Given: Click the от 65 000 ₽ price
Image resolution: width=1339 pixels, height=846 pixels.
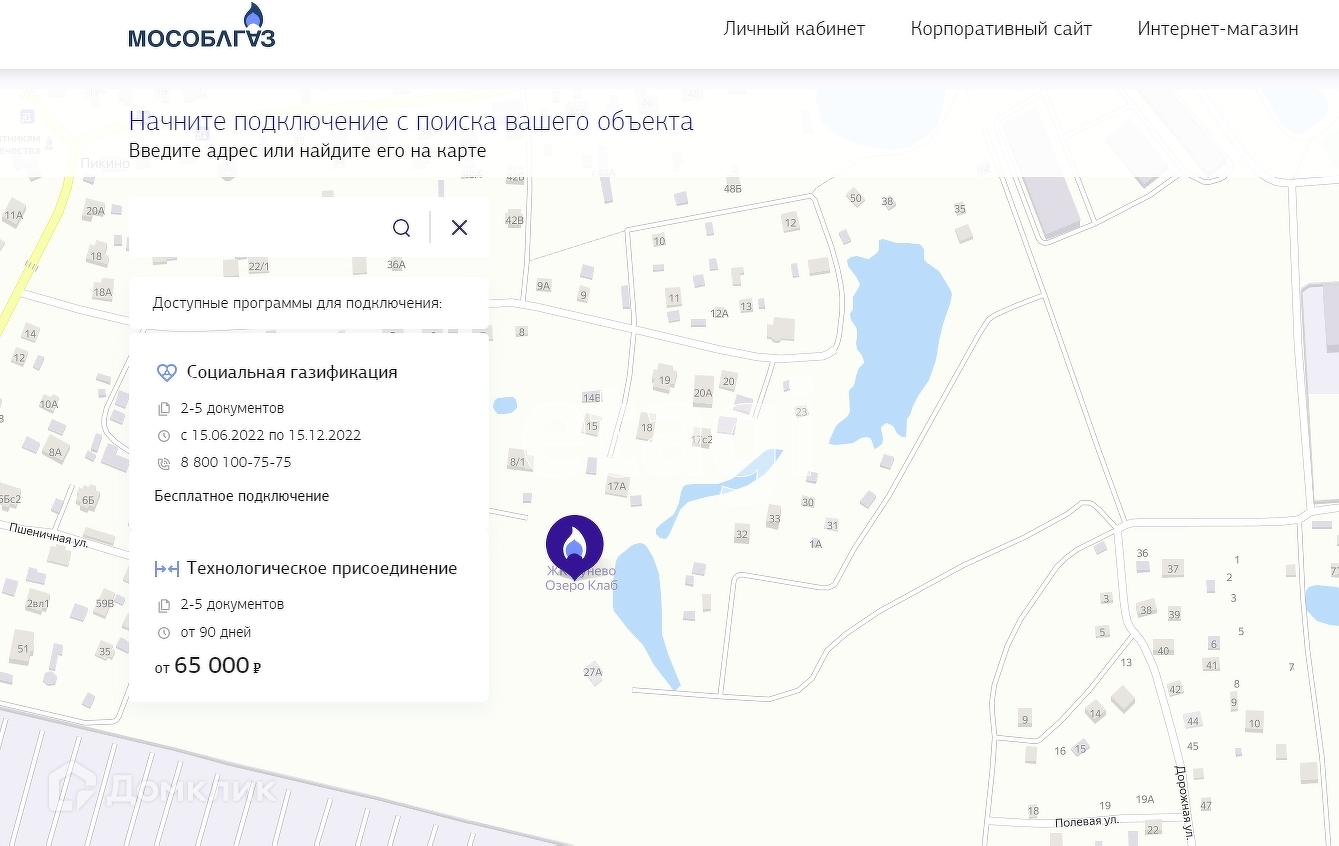Looking at the screenshot, I should (208, 666).
